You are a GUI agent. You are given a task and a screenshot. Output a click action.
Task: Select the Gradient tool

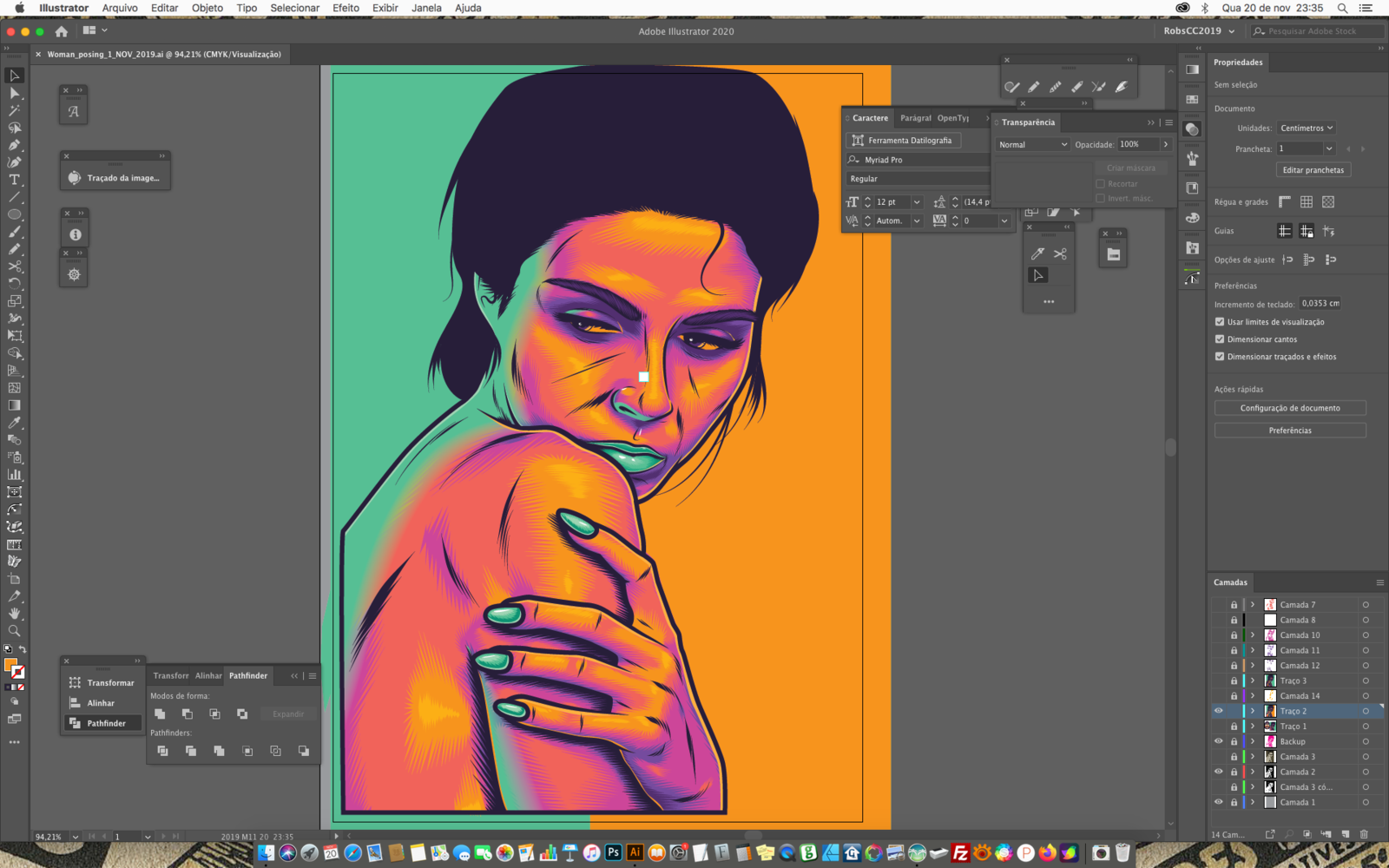15,405
